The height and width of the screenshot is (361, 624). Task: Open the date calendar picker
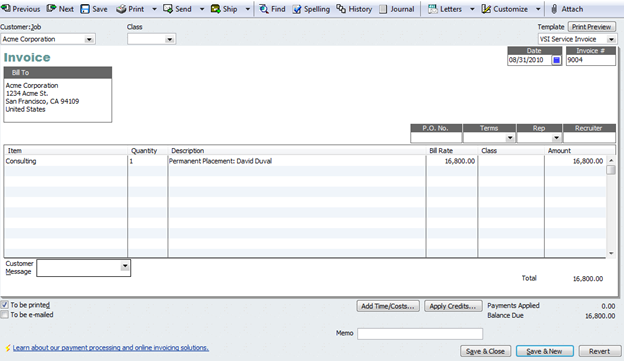tap(556, 60)
